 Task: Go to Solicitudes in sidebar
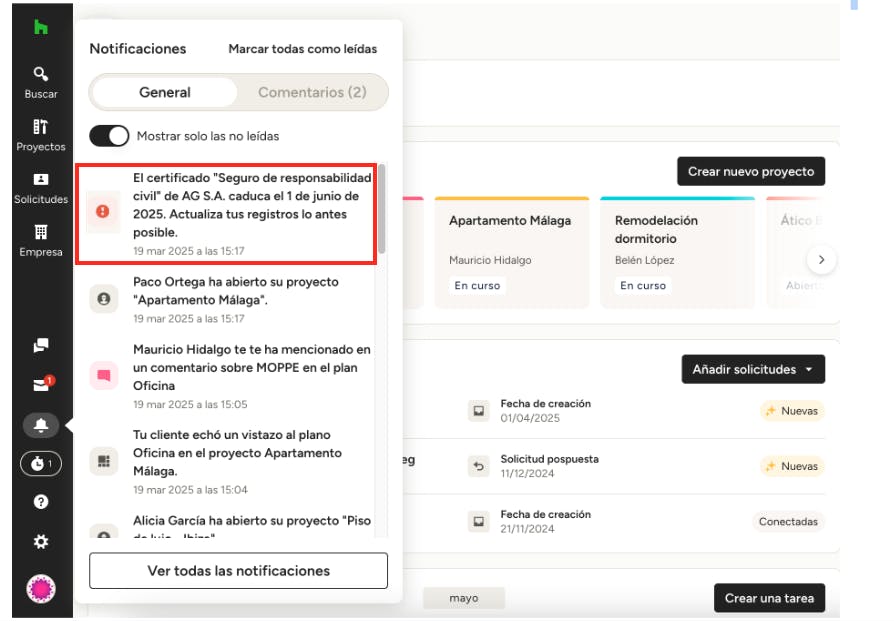(41, 188)
